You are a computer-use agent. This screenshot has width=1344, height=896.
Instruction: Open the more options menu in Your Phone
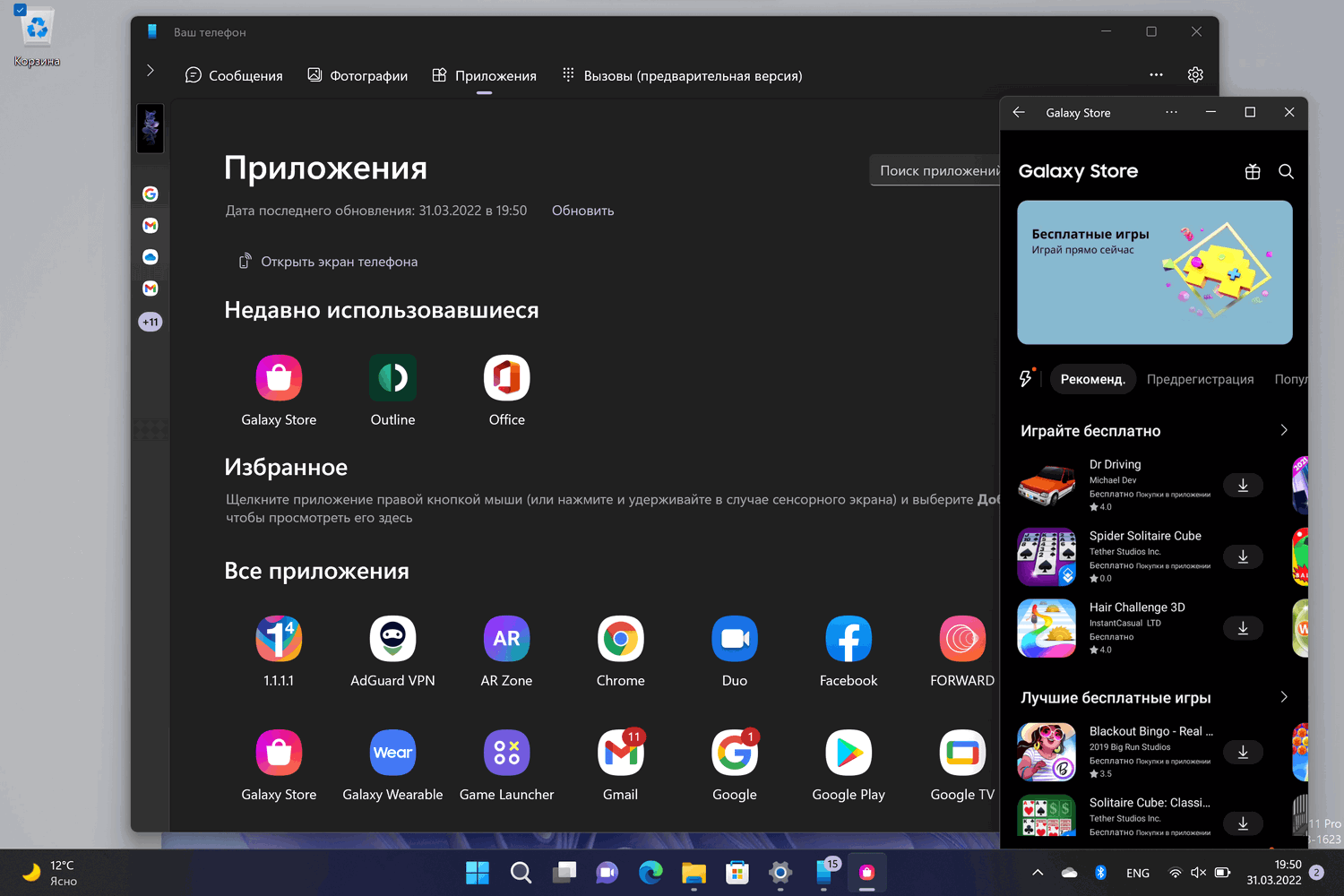click(x=1157, y=75)
